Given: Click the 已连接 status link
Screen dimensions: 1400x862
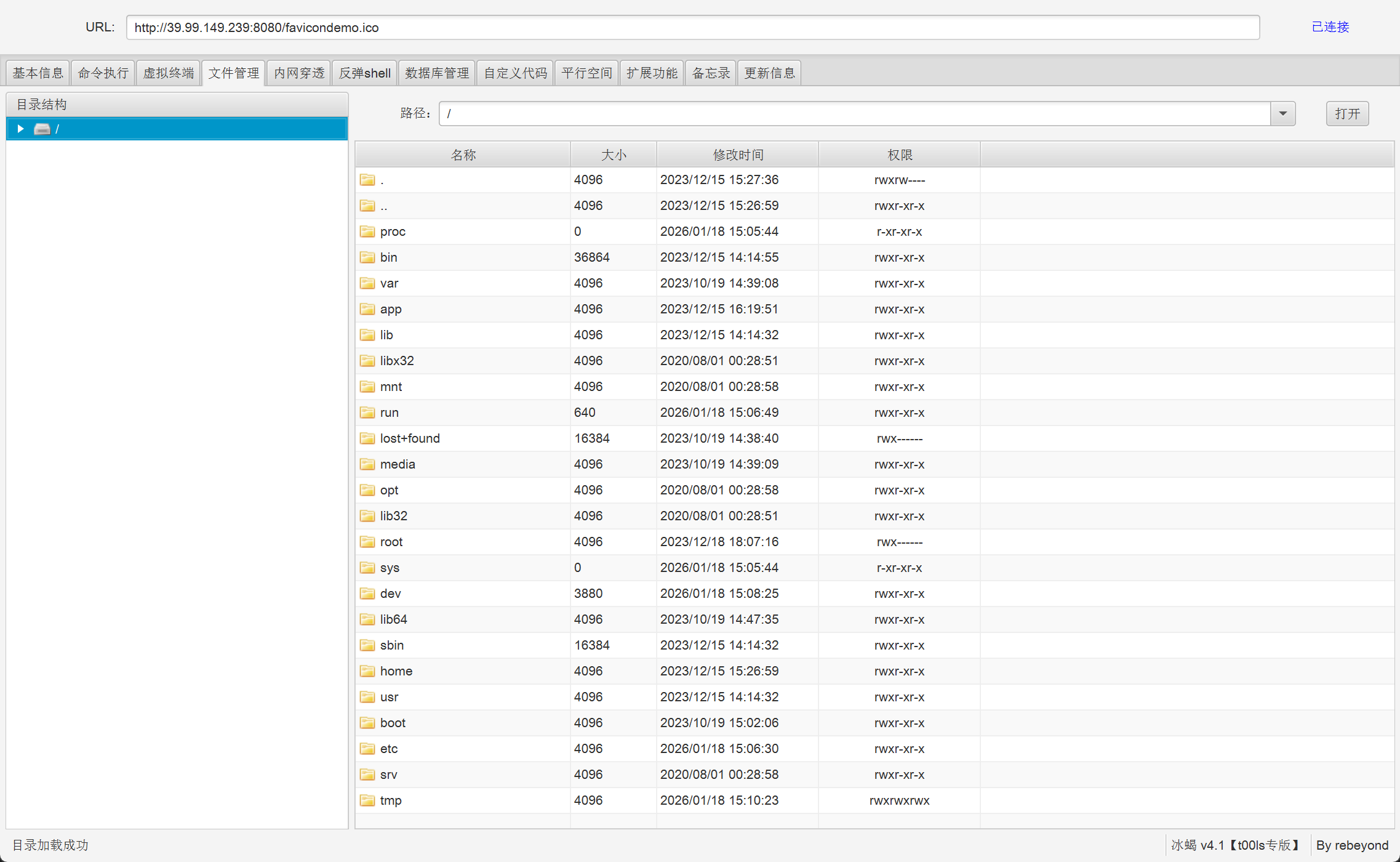Looking at the screenshot, I should tap(1330, 27).
